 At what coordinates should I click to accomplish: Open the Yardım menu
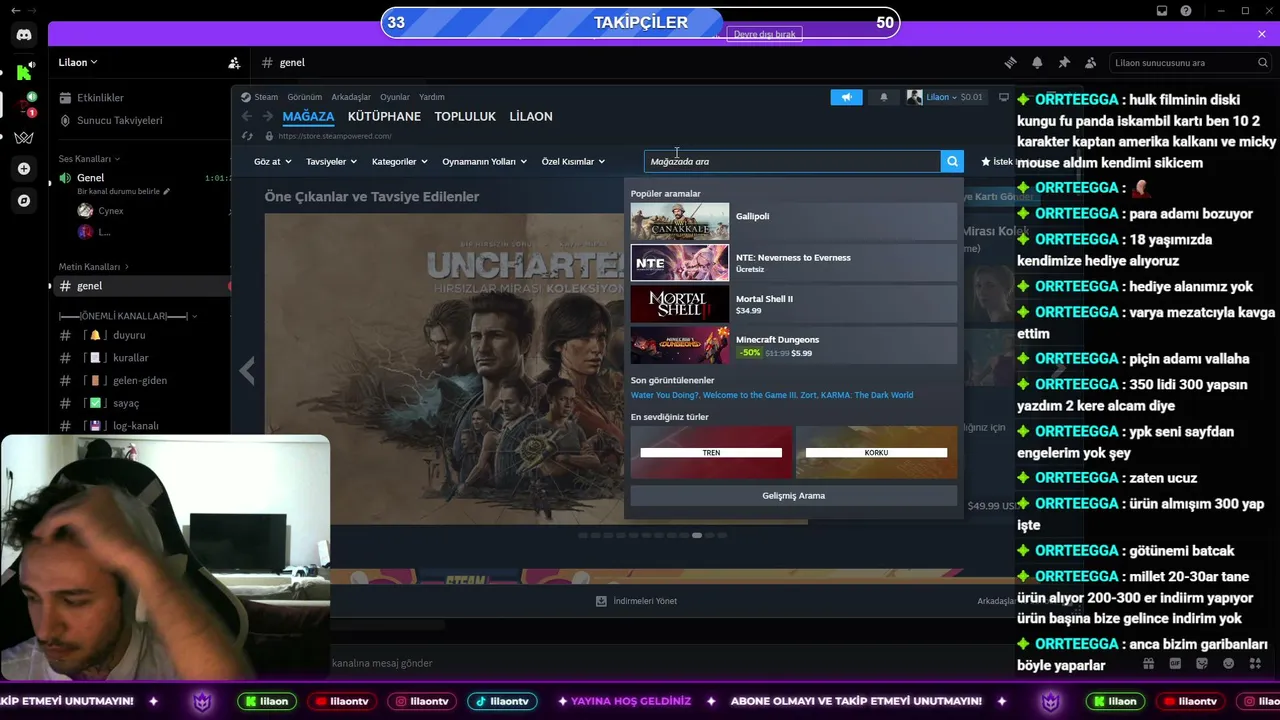[432, 97]
